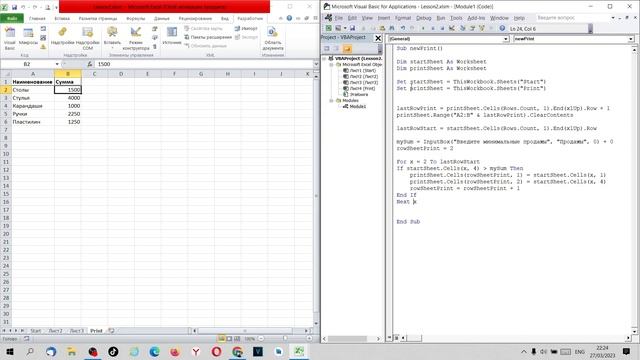Click the Импорт XML button
The height and width of the screenshot is (360, 640).
coord(246,29)
